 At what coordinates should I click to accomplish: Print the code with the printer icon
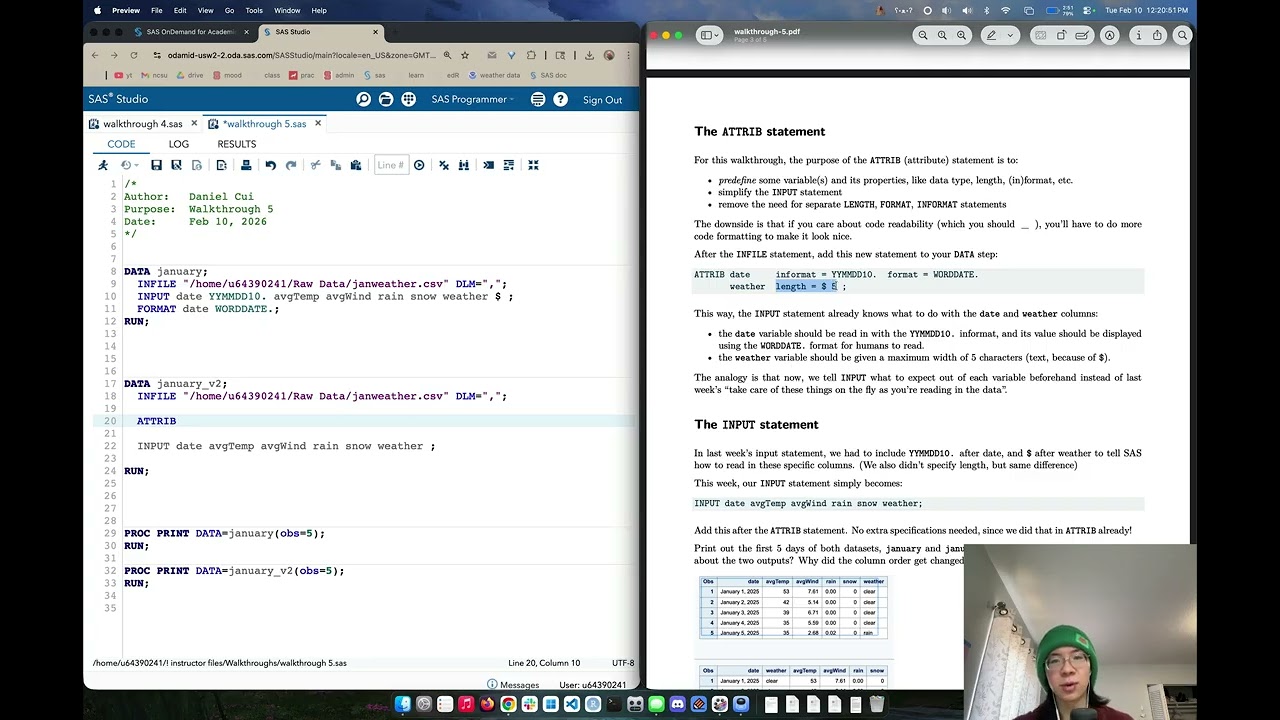tap(246, 165)
